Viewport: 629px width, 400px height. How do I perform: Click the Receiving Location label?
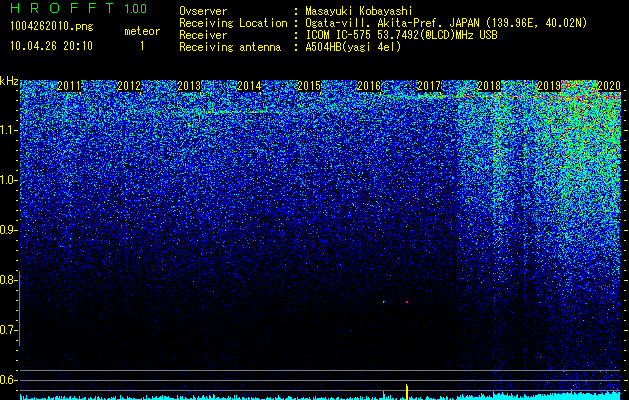tap(233, 23)
